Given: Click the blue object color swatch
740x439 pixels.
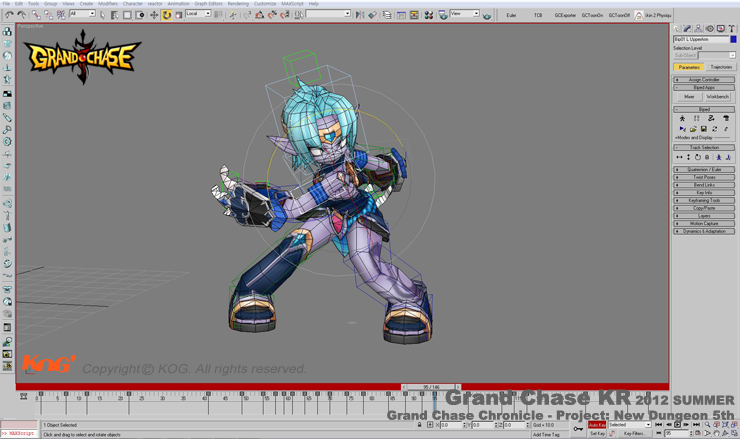Looking at the screenshot, I should click(x=732, y=39).
